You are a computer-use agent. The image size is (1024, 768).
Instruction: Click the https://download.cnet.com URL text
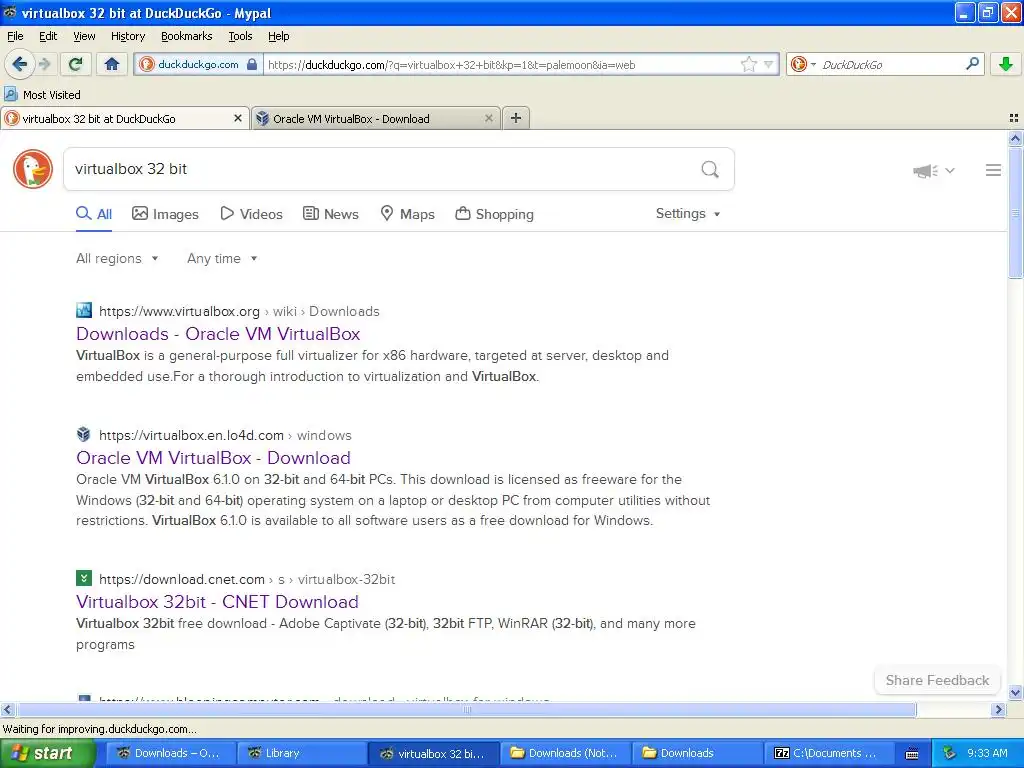pyautogui.click(x=182, y=579)
